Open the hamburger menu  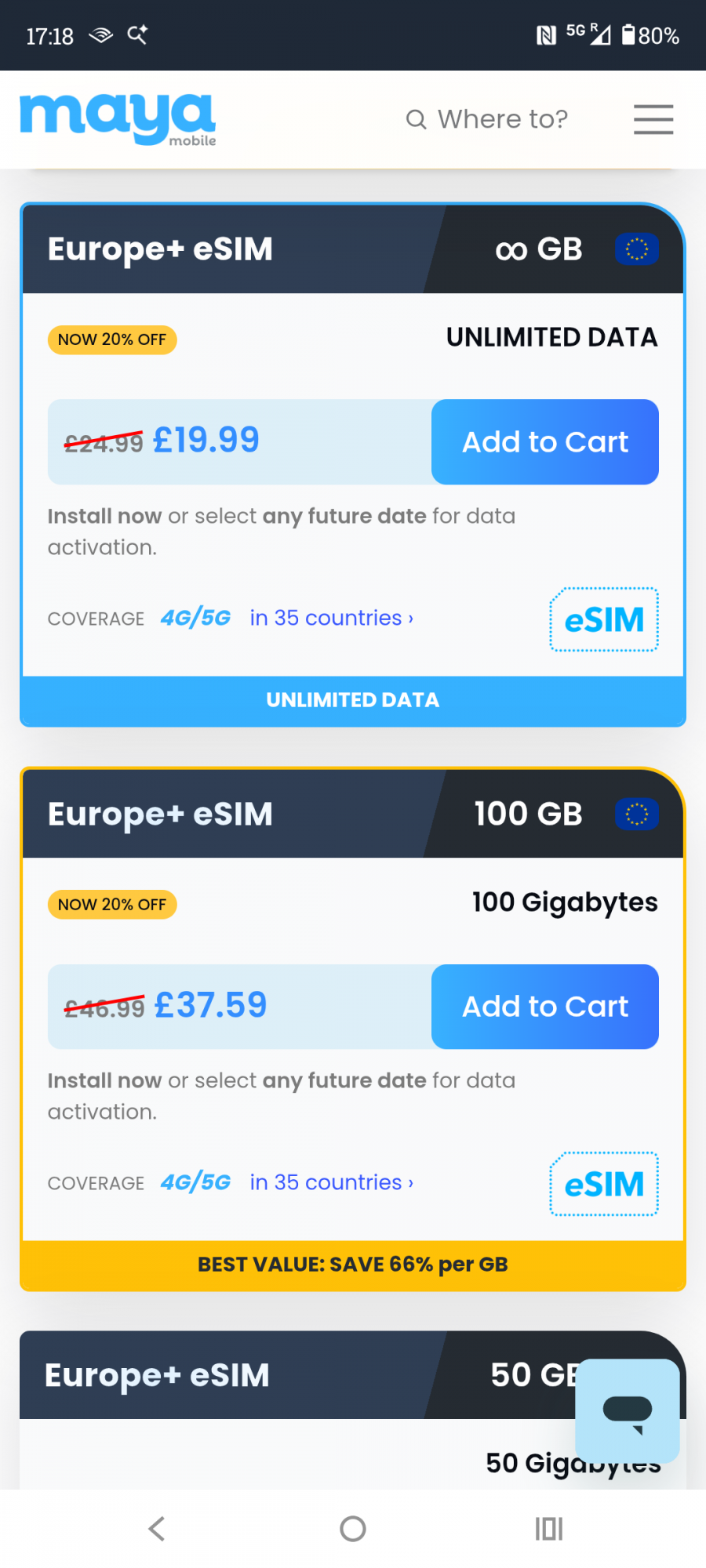pyautogui.click(x=653, y=119)
